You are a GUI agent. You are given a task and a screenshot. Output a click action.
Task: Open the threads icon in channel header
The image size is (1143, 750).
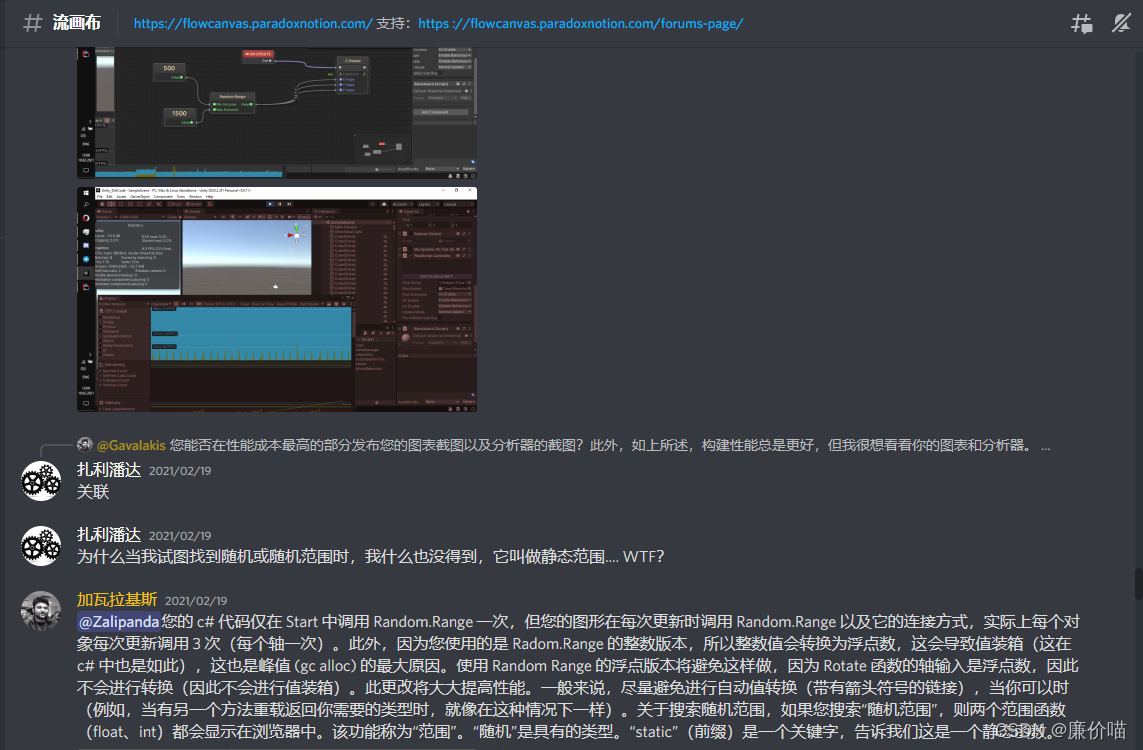tap(1081, 23)
